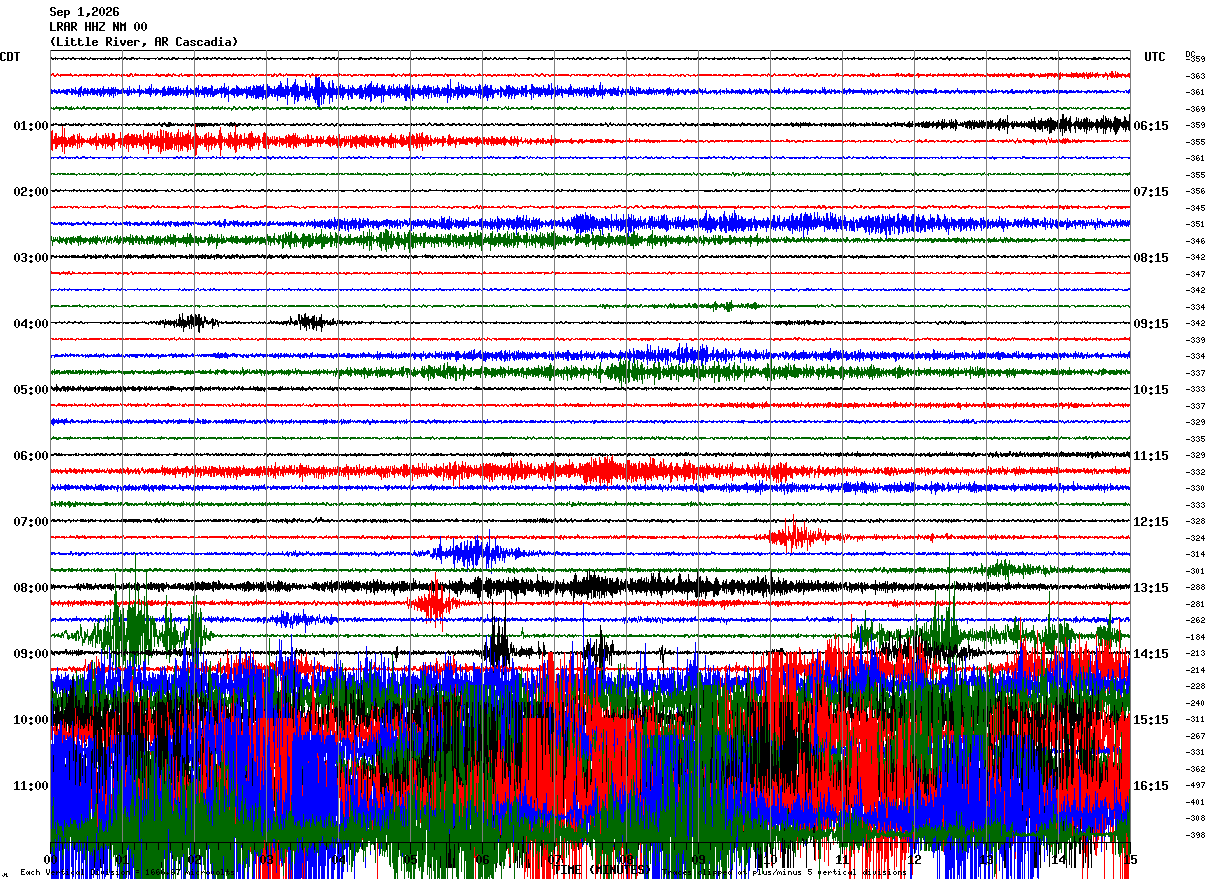Click the 06:15 UTC time label
This screenshot has height=886, width=1210.
(1151, 126)
